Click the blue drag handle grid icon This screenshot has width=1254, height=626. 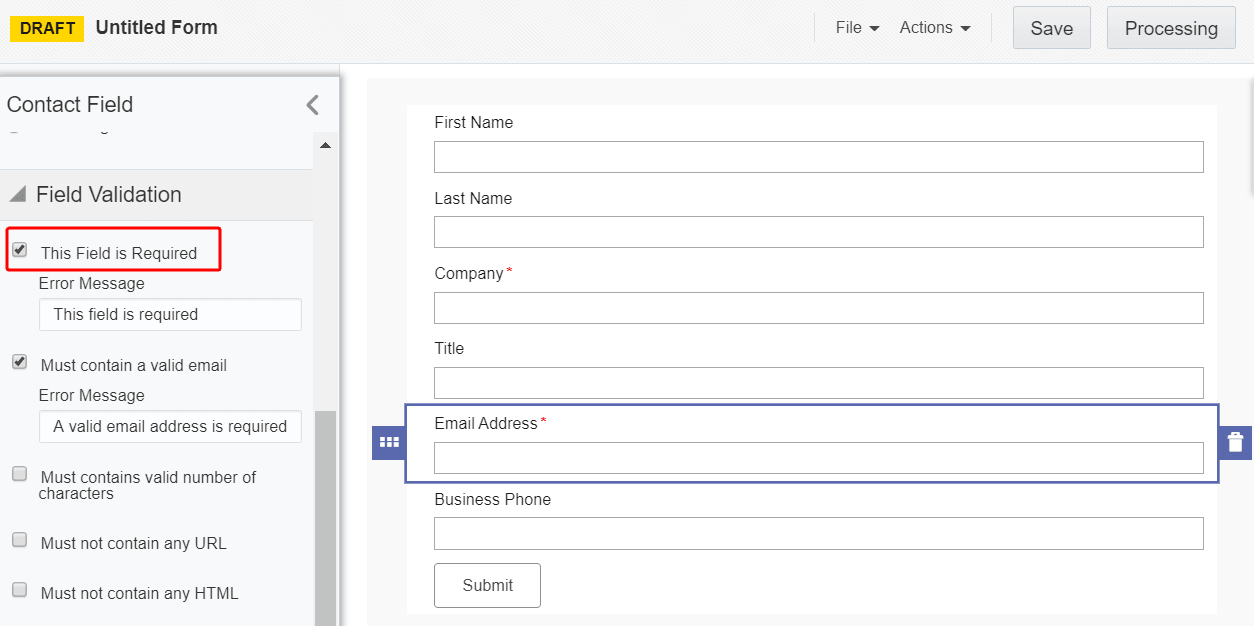coord(389,441)
